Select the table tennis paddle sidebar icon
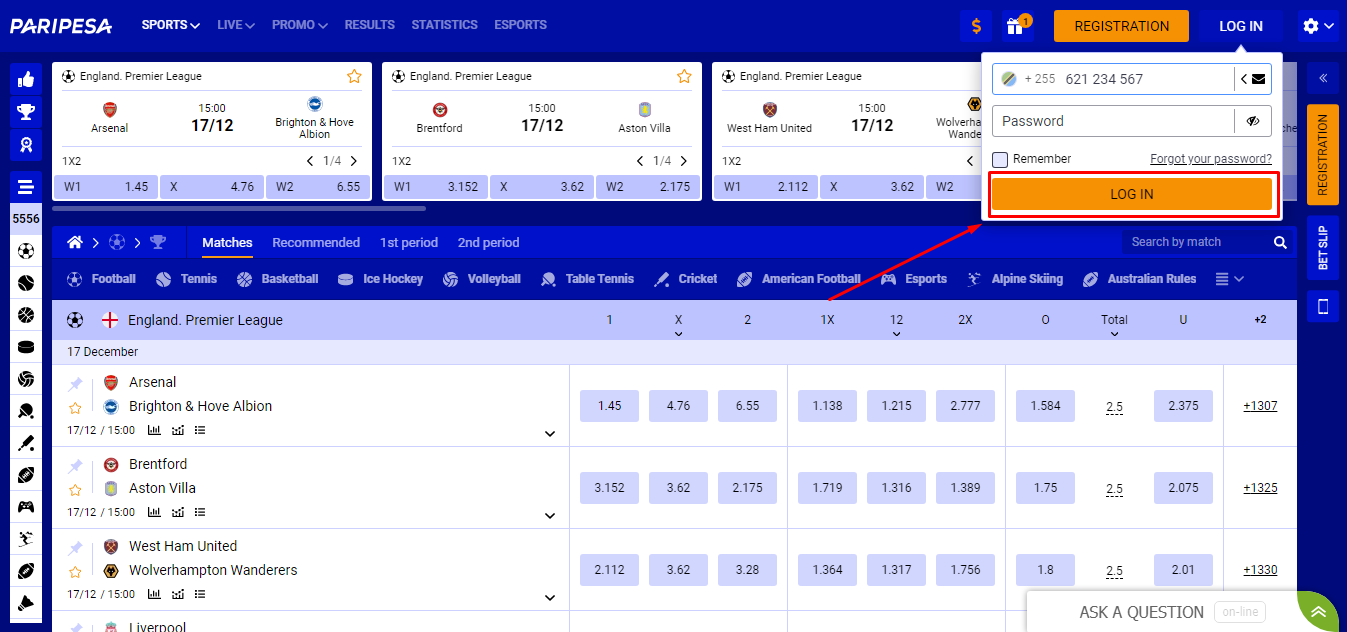Viewport: 1347px width, 632px height. pyautogui.click(x=26, y=411)
